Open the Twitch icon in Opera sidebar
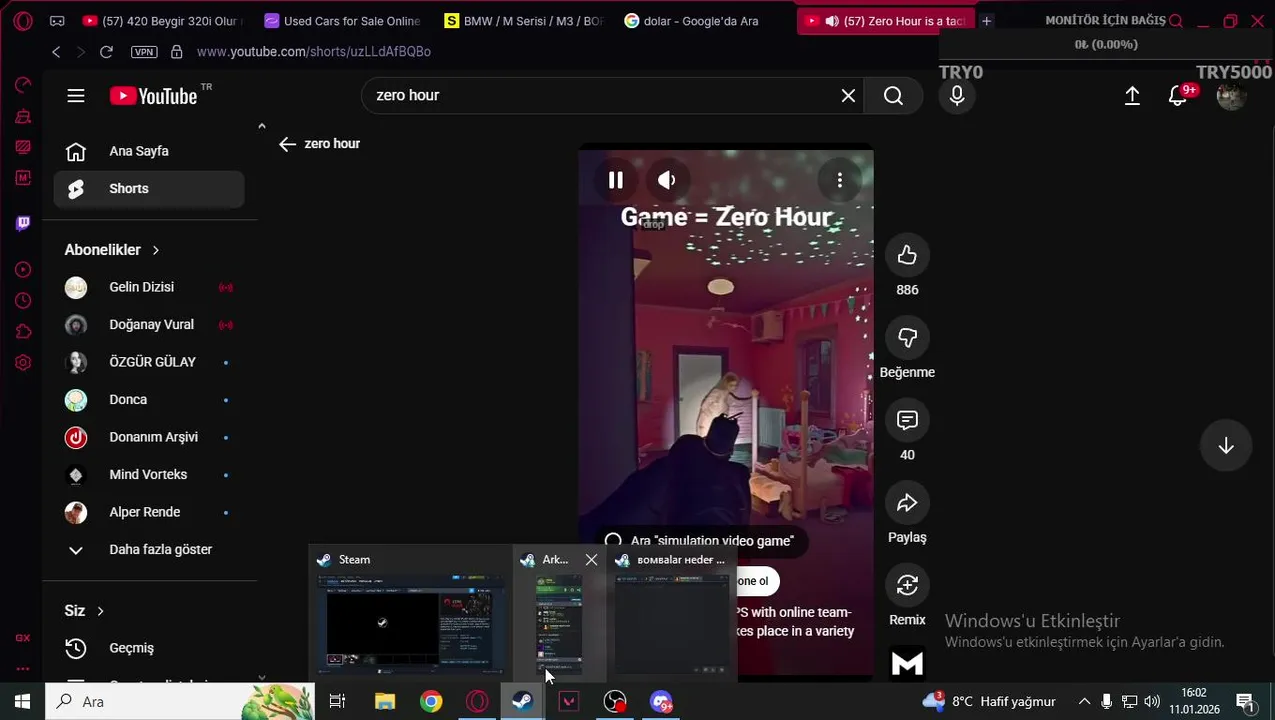 23,223
